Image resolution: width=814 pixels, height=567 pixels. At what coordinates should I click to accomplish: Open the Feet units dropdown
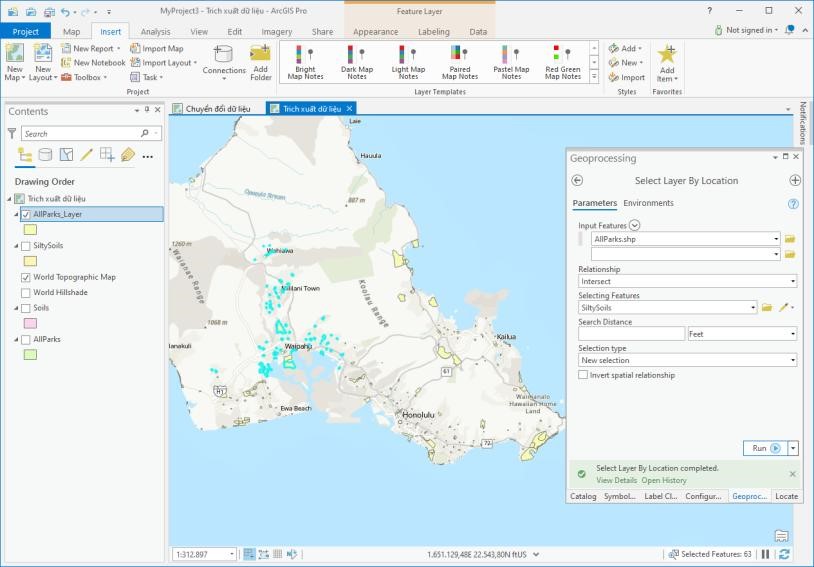pos(793,334)
